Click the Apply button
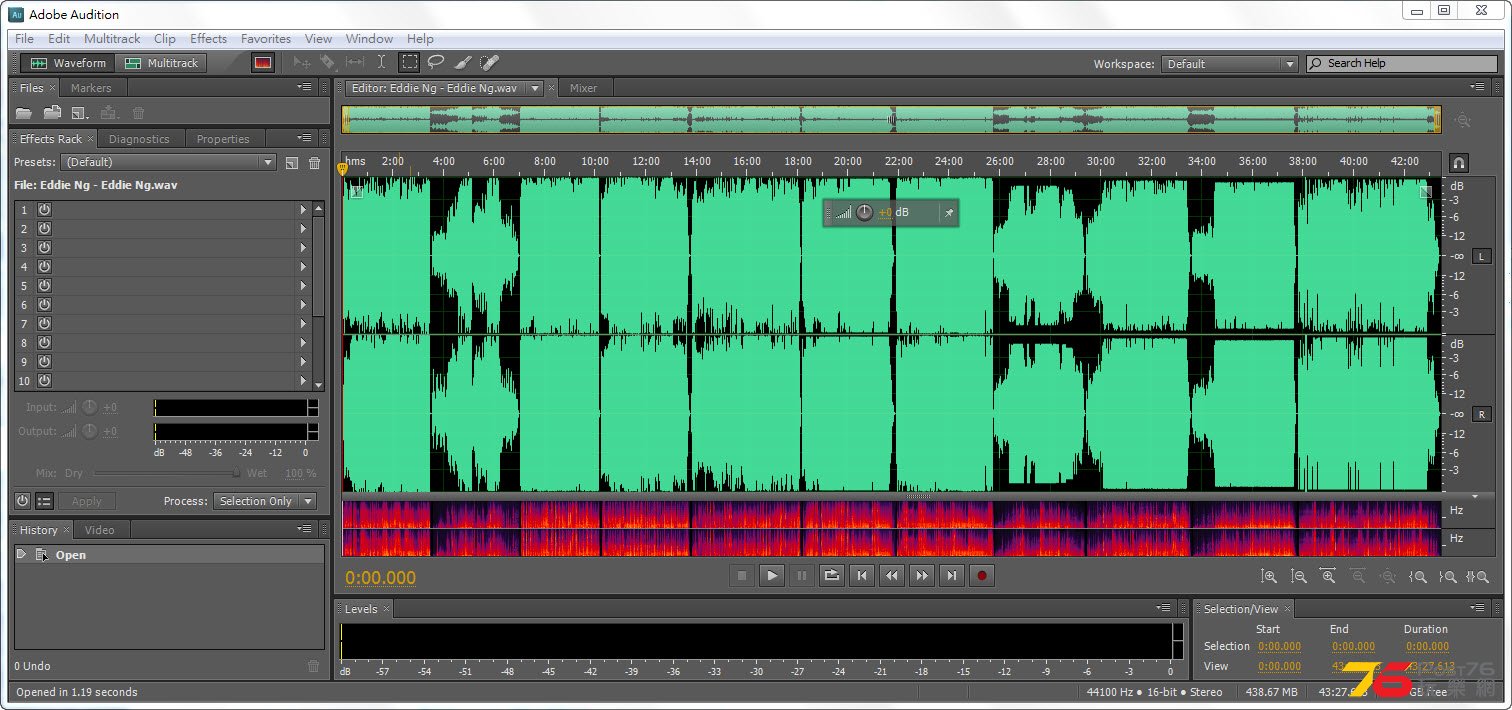1512x710 pixels. click(87, 501)
